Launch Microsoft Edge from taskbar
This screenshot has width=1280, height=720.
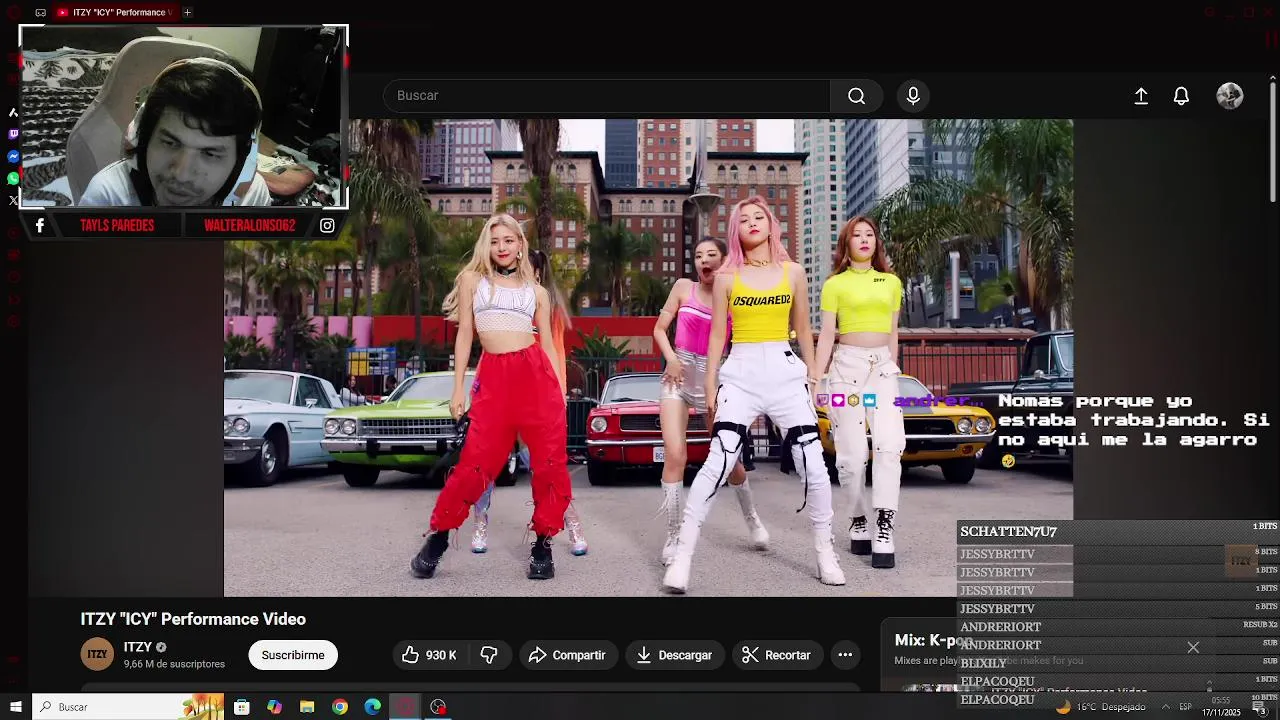(x=373, y=707)
